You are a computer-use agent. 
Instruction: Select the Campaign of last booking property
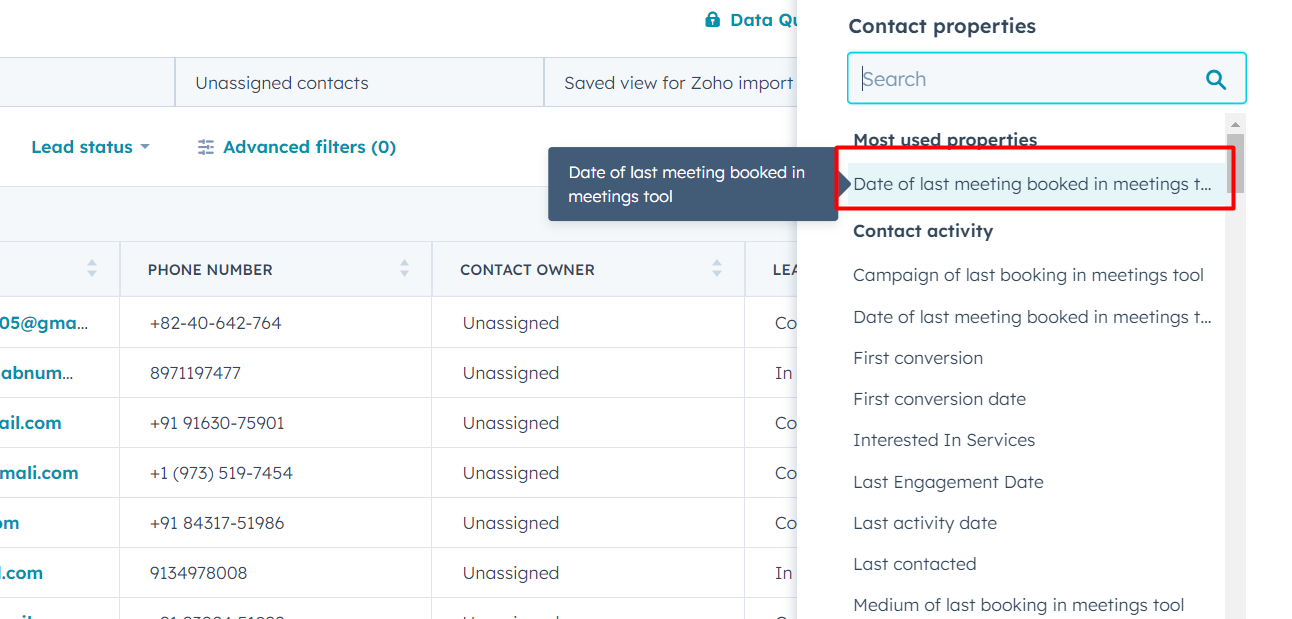point(1028,274)
